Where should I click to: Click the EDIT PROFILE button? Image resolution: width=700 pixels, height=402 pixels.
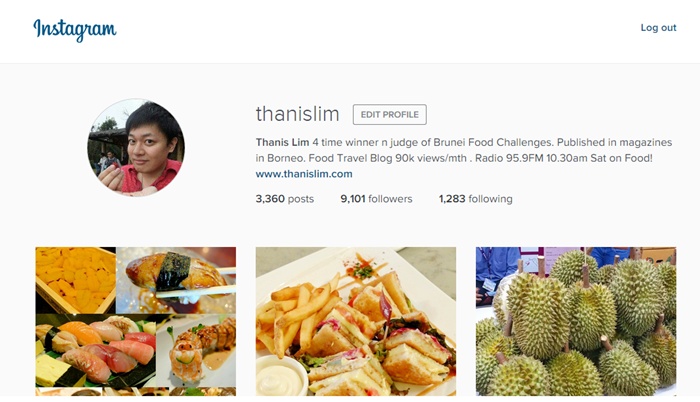click(389, 115)
